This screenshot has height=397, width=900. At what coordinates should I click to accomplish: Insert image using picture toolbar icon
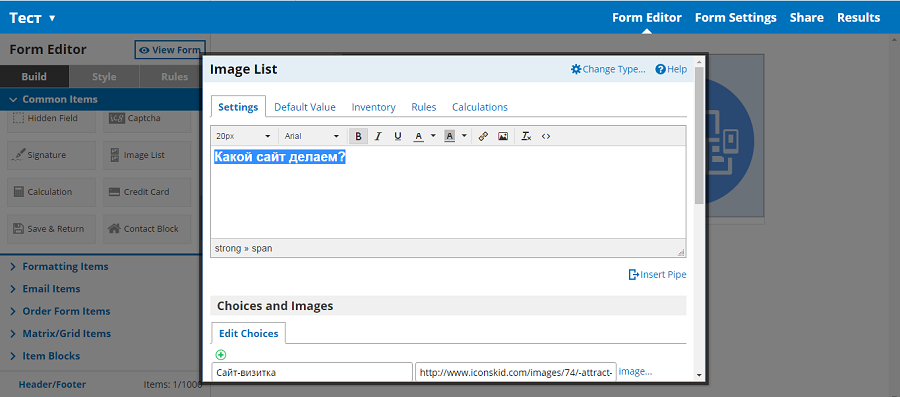click(503, 136)
